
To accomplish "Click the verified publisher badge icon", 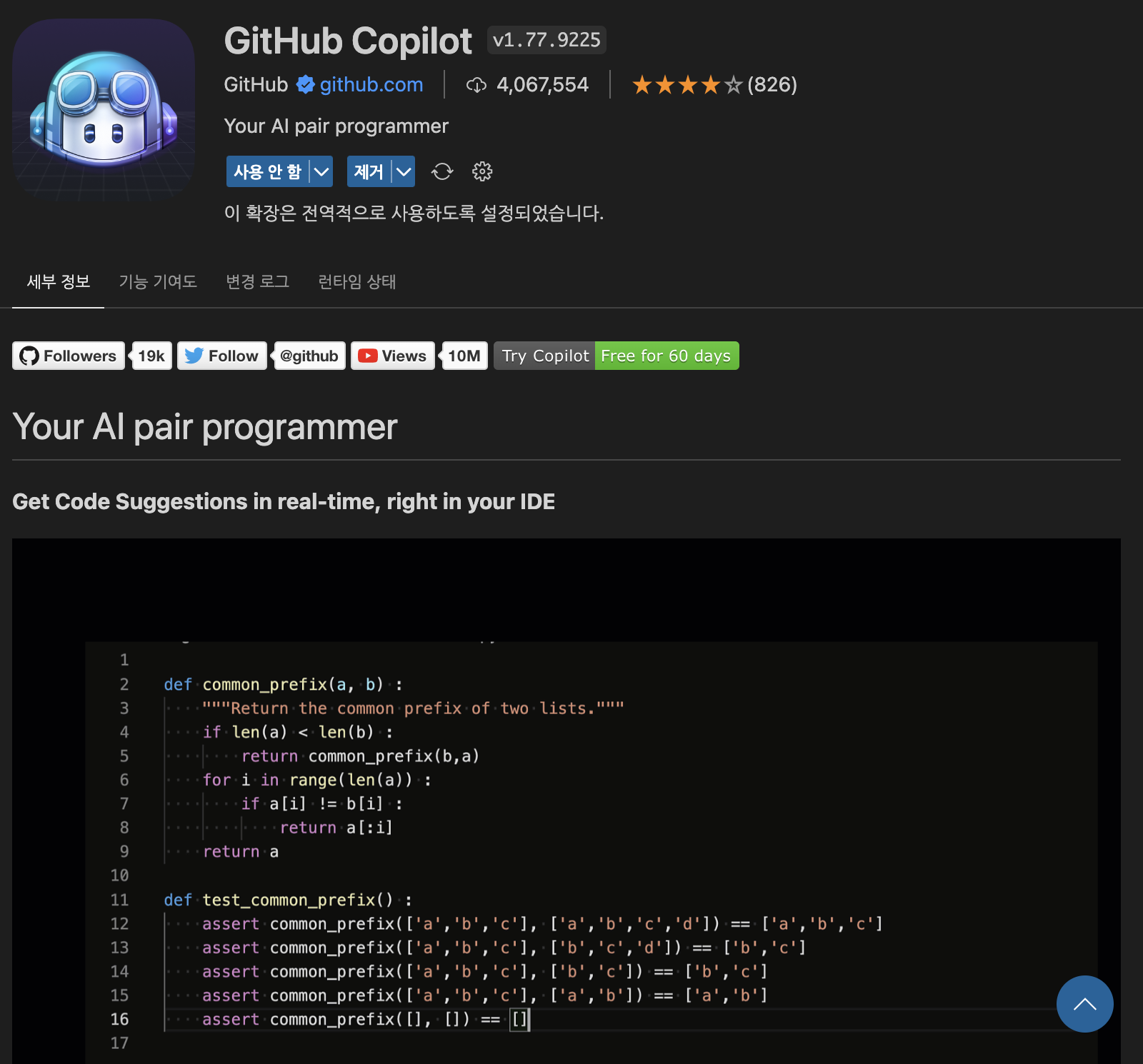I will pyautogui.click(x=306, y=84).
